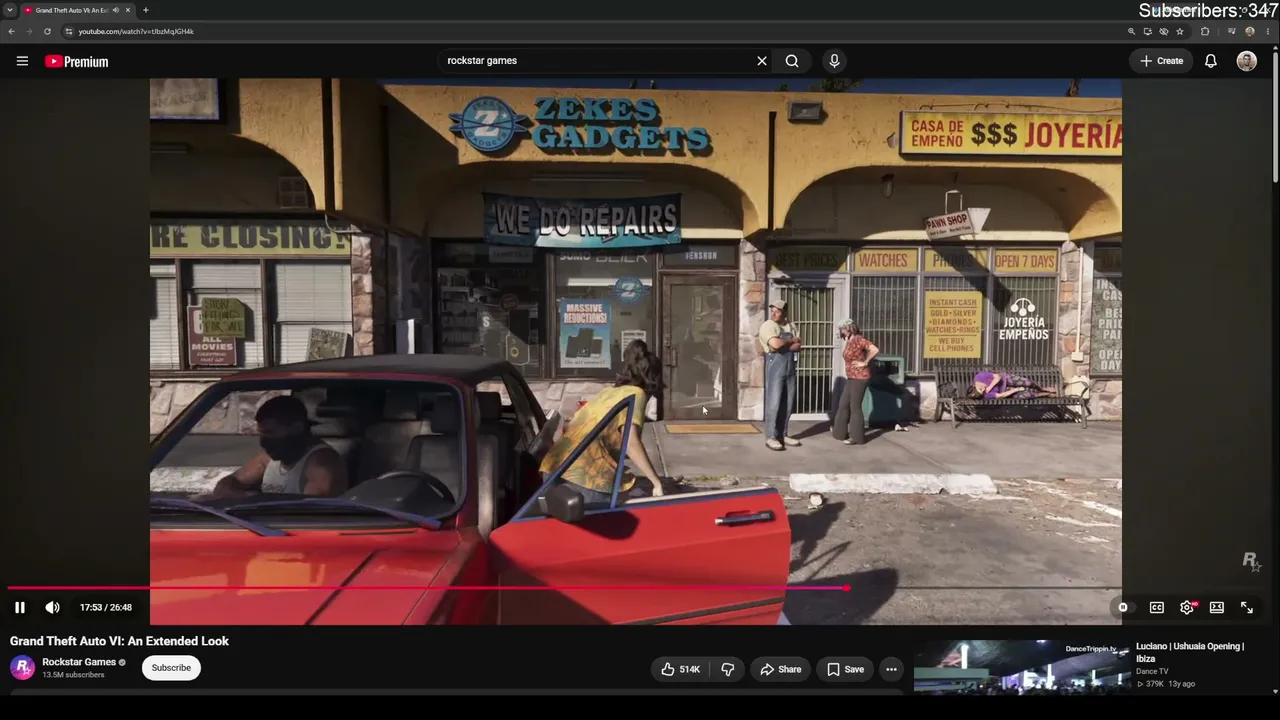Mute the tab via its speaker icon

coord(116,10)
